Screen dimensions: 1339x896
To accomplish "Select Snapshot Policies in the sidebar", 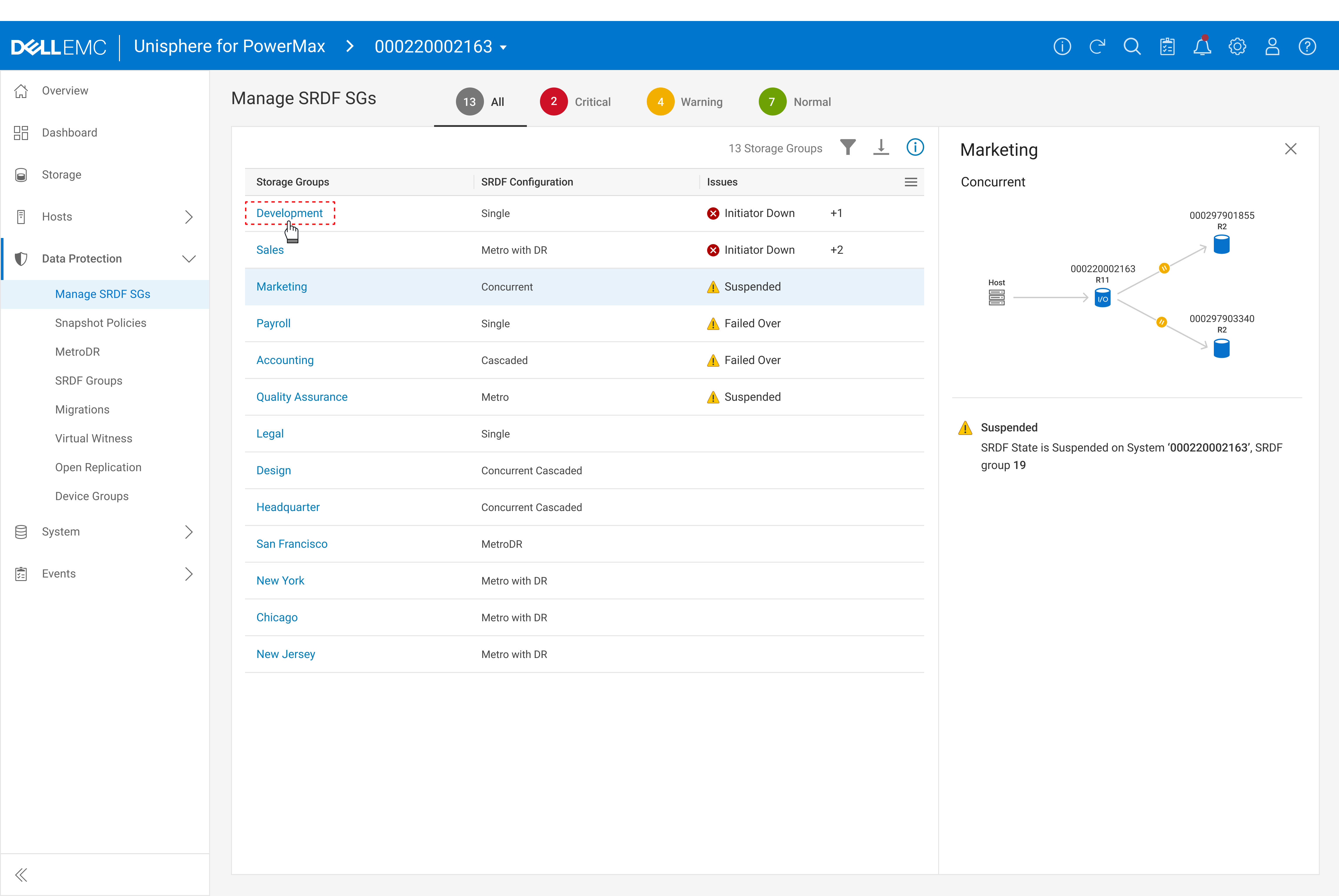I will [x=101, y=323].
